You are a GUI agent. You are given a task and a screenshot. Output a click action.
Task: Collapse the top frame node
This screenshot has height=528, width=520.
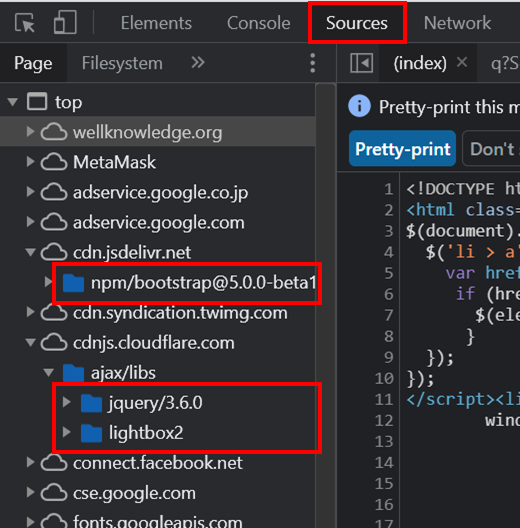(13, 102)
